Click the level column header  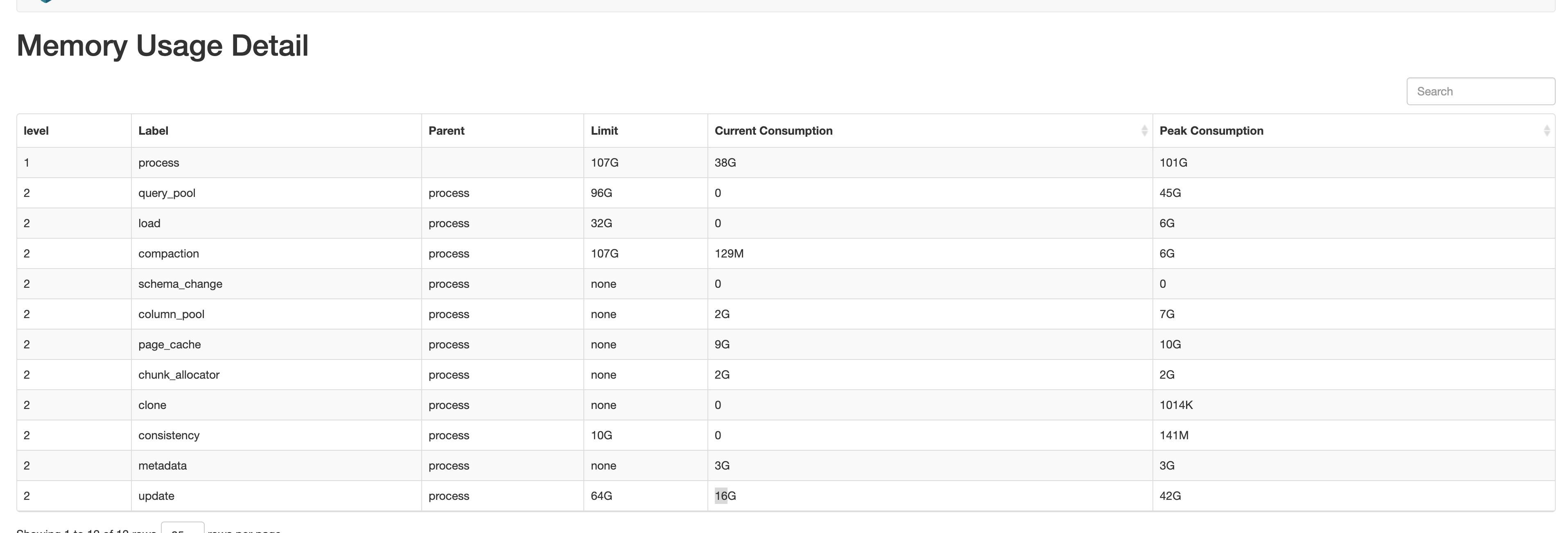click(x=36, y=131)
